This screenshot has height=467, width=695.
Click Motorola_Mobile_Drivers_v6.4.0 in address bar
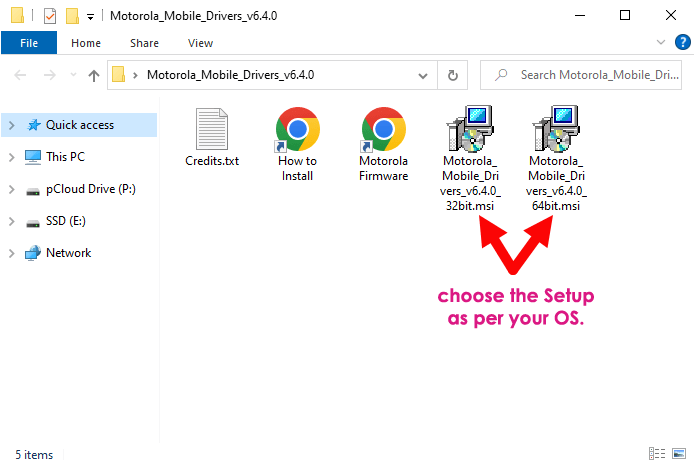[230, 75]
